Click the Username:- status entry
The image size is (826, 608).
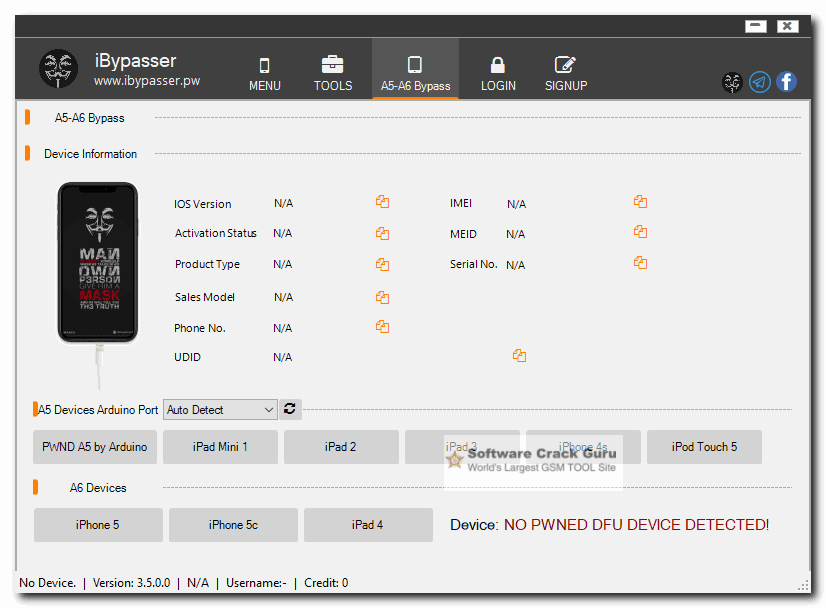pyautogui.click(x=256, y=583)
